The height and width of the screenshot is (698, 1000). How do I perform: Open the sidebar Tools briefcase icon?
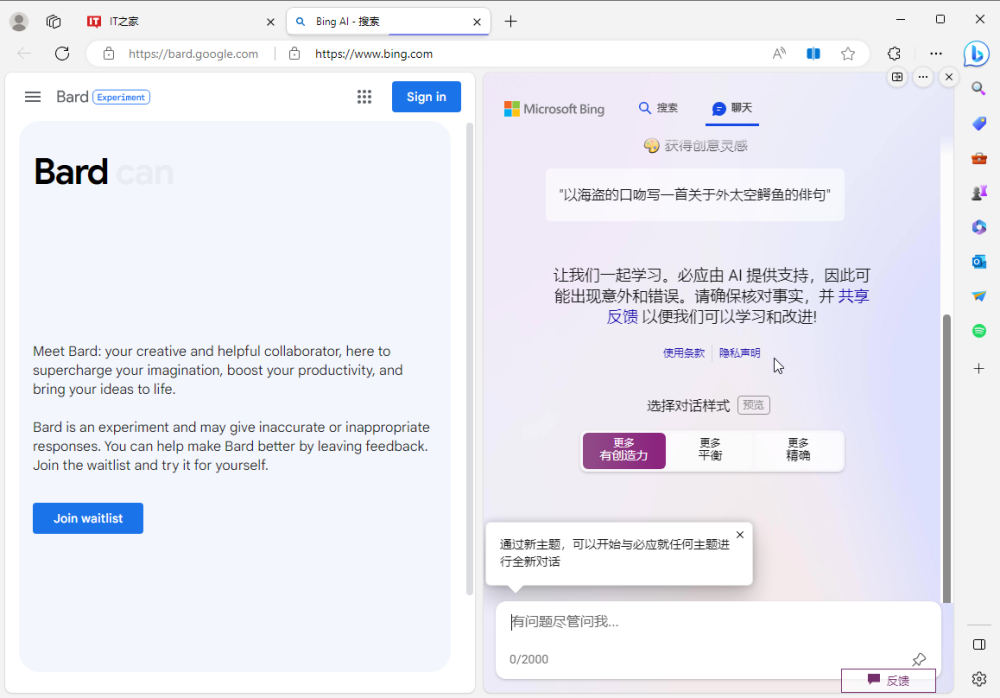pyautogui.click(x=978, y=158)
